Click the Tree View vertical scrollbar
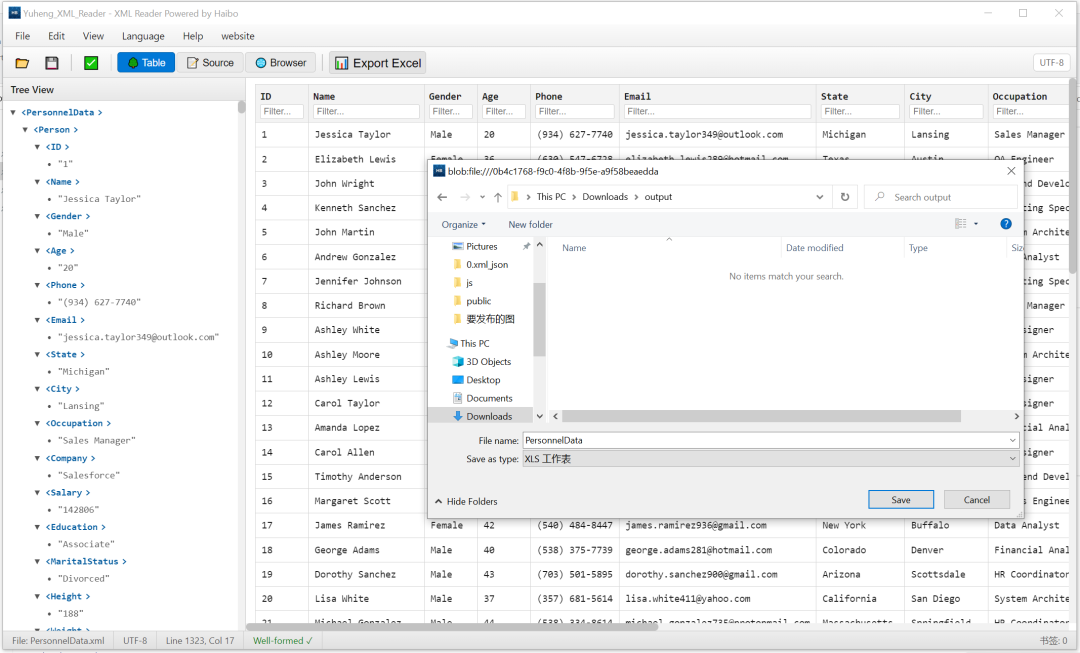 pyautogui.click(x=241, y=107)
